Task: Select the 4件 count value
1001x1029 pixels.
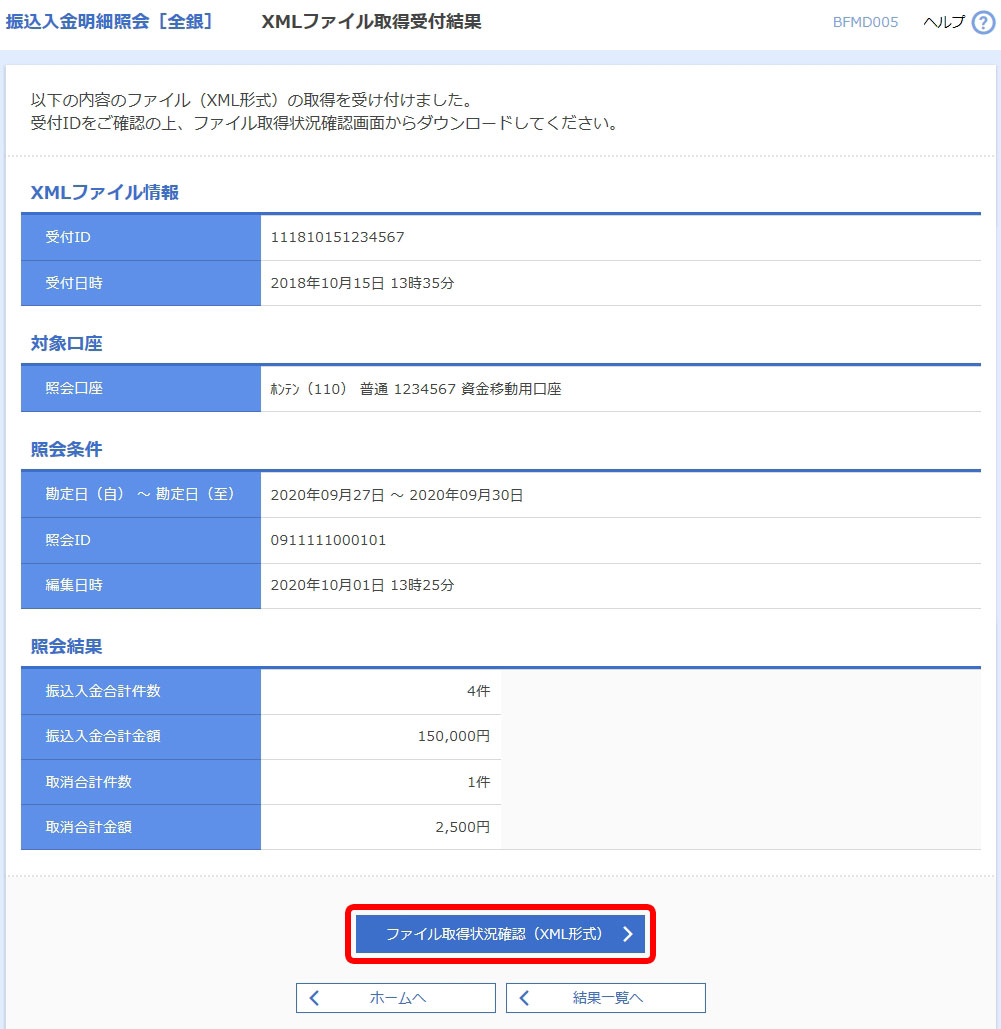Action: (479, 691)
